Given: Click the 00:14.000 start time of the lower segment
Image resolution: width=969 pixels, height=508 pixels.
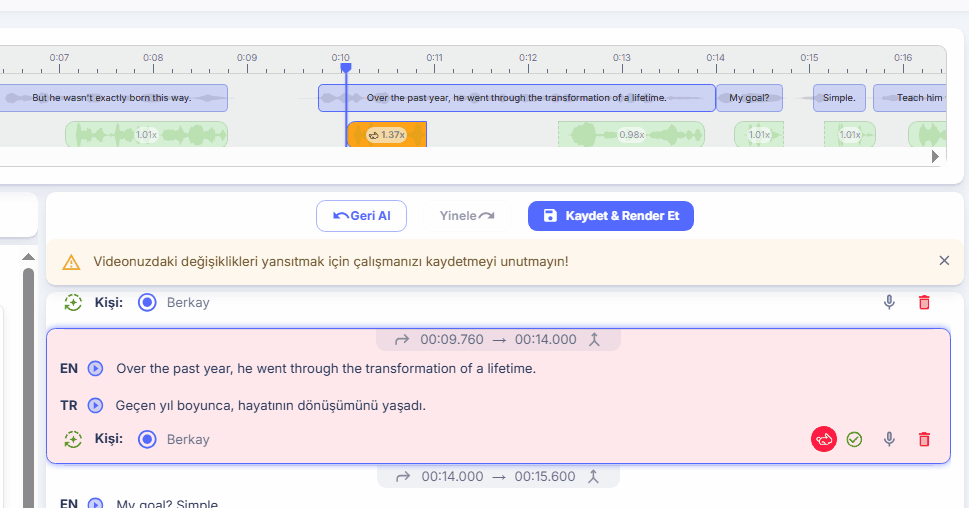Looking at the screenshot, I should pyautogui.click(x=452, y=476).
